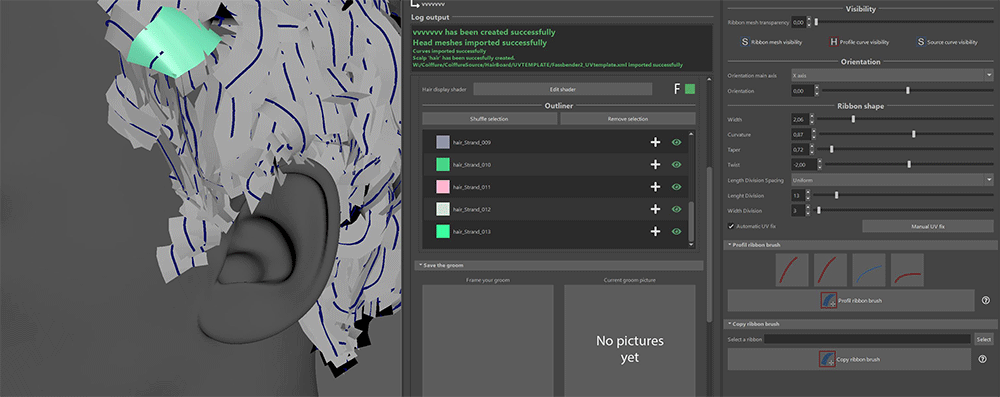The height and width of the screenshot is (397, 1000).
Task: Click the plus icon for hair_Strand_013
Action: coord(655,232)
